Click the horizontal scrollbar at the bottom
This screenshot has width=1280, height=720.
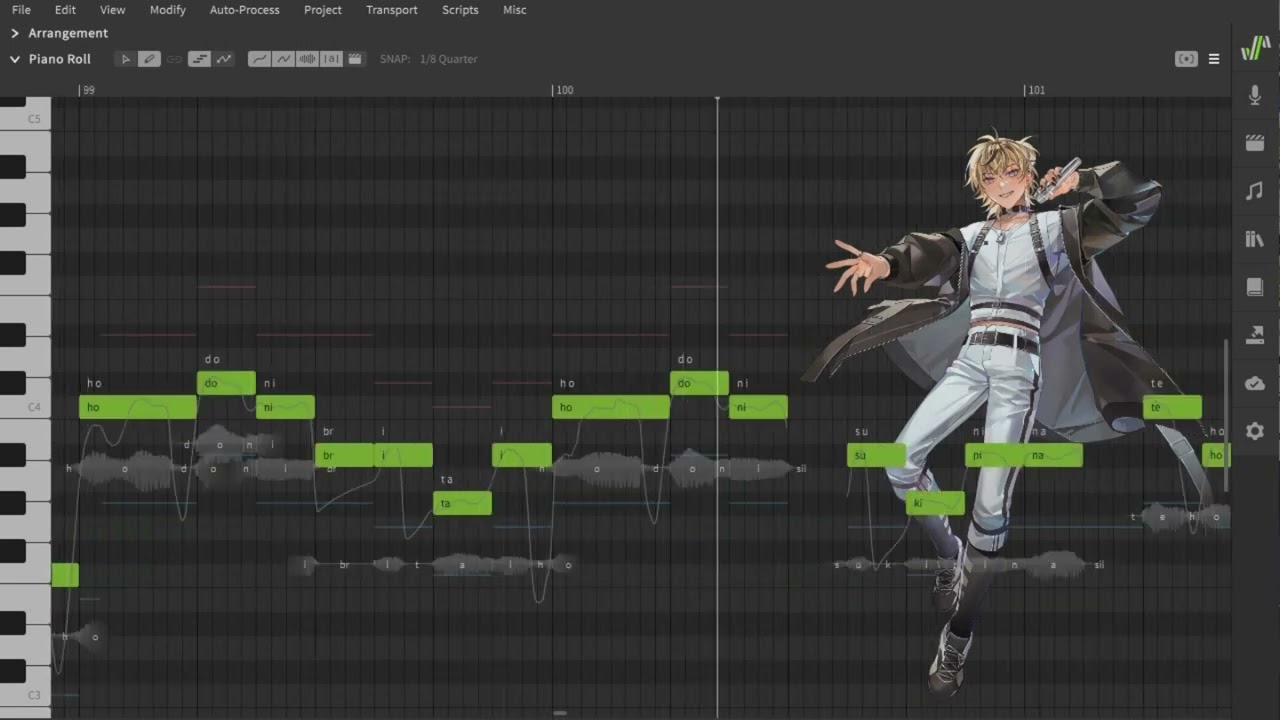(560, 713)
